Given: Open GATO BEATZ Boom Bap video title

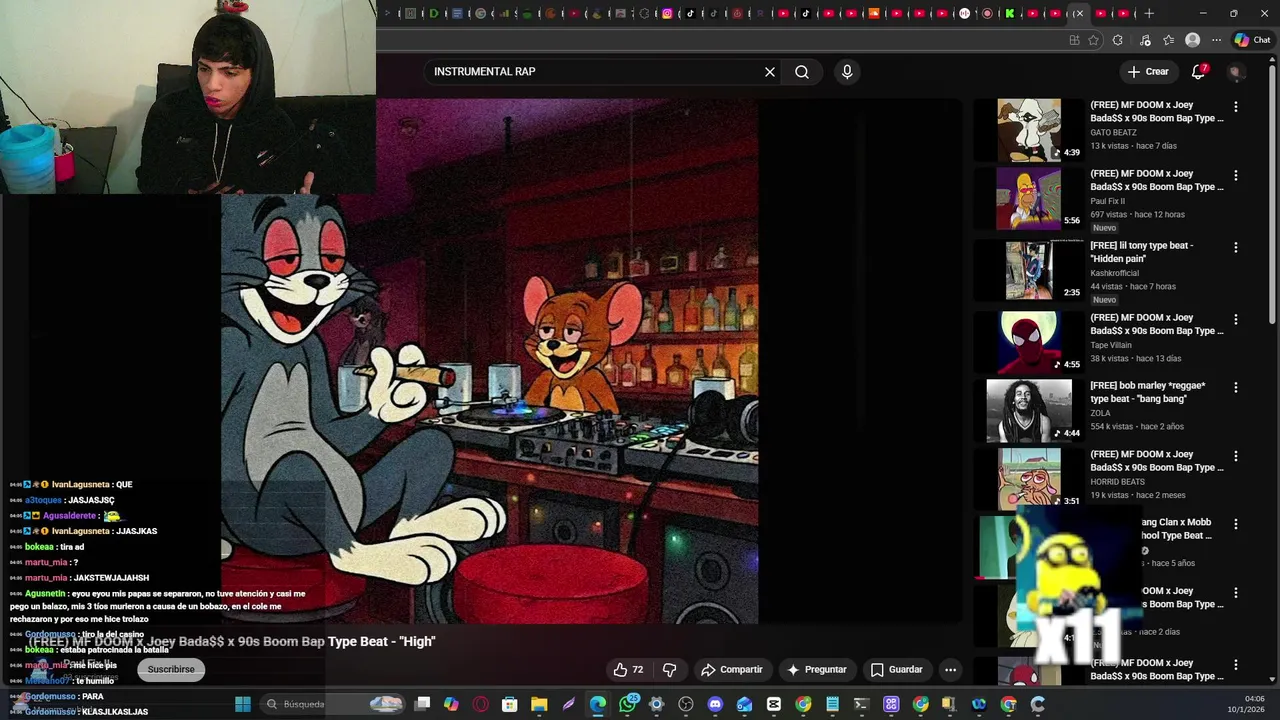Looking at the screenshot, I should (x=1156, y=111).
